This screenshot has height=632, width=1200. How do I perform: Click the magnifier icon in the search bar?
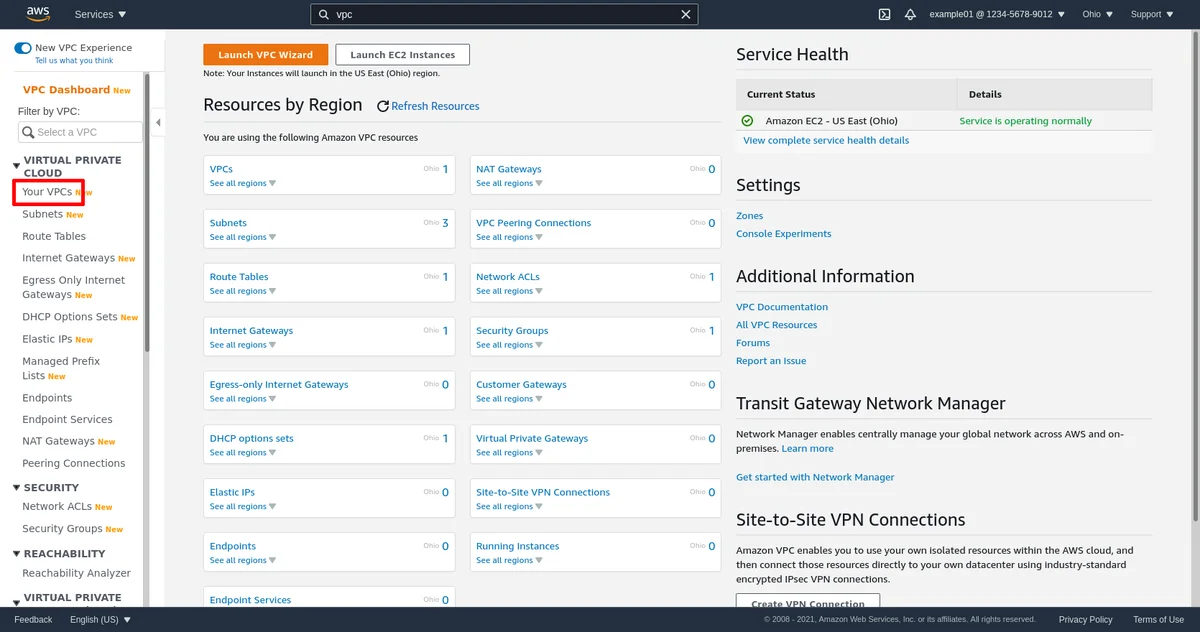(x=323, y=14)
